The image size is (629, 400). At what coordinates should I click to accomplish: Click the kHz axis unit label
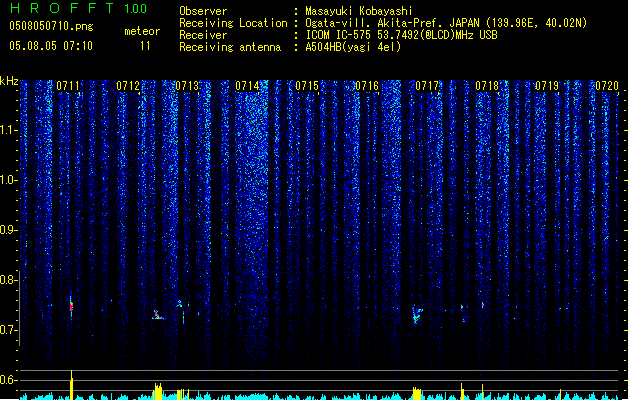point(9,81)
